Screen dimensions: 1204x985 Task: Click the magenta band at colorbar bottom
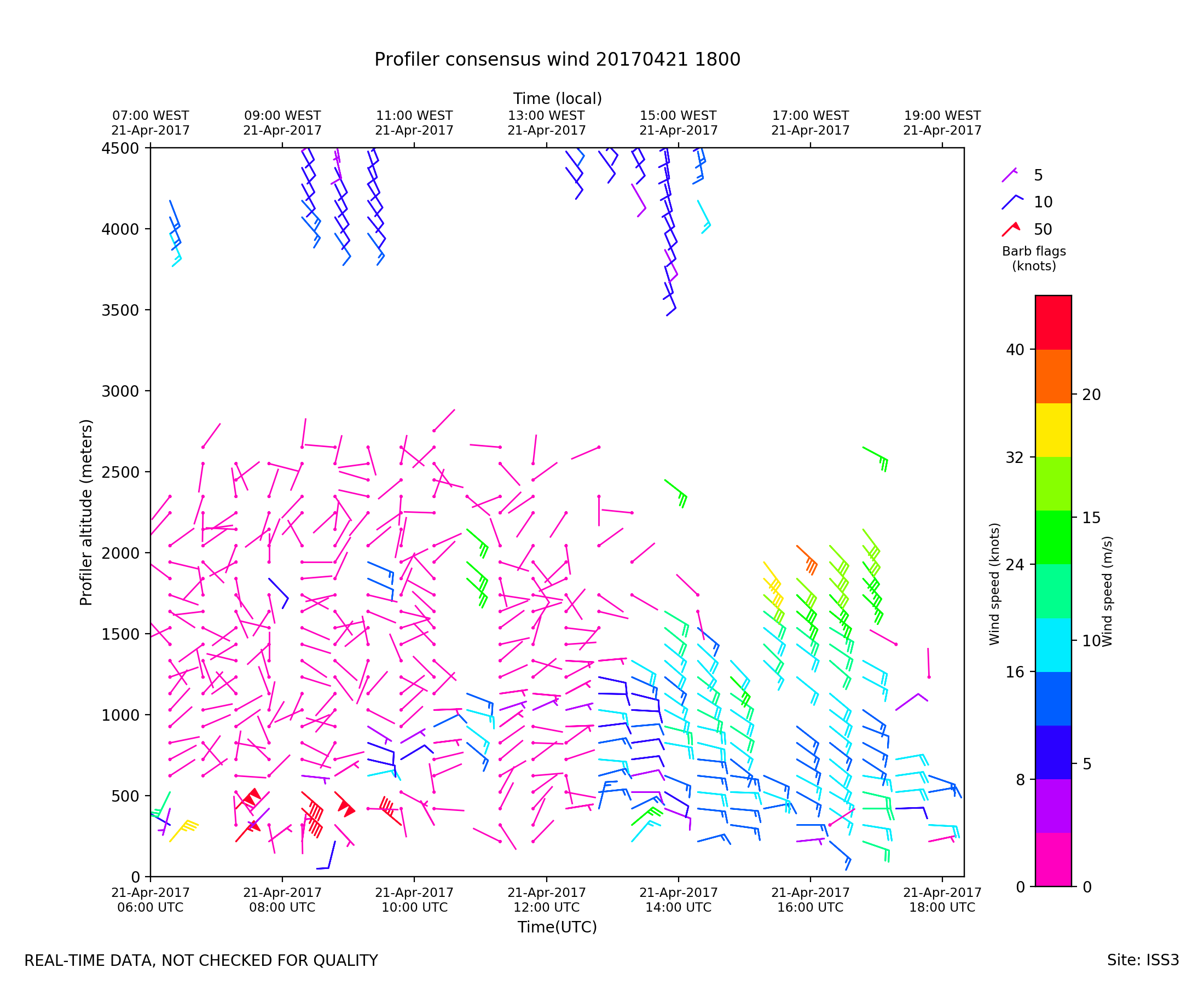click(x=1053, y=860)
